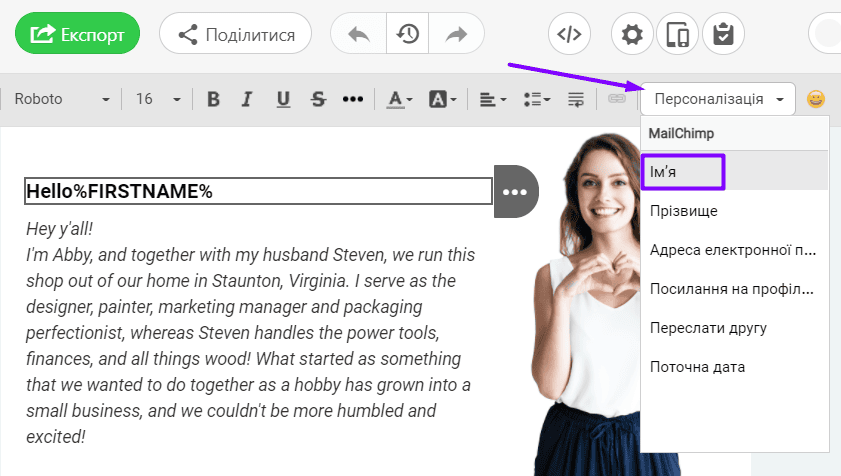Open the version history icon

[407, 34]
